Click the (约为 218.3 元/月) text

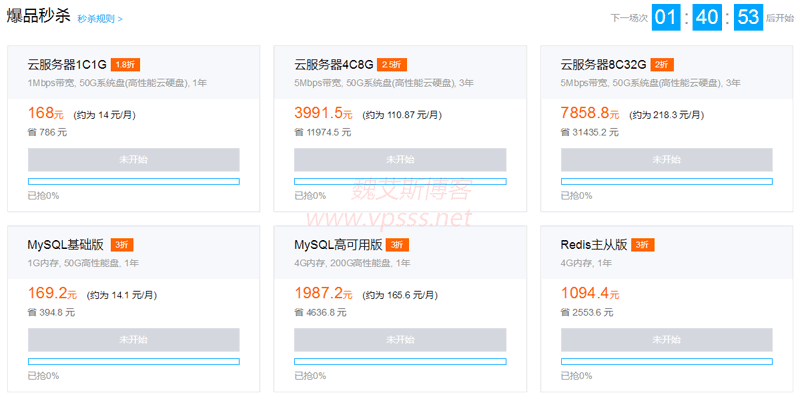click(x=666, y=115)
